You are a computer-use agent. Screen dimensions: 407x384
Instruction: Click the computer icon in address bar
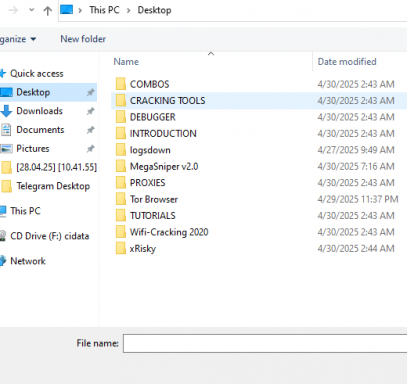(66, 10)
